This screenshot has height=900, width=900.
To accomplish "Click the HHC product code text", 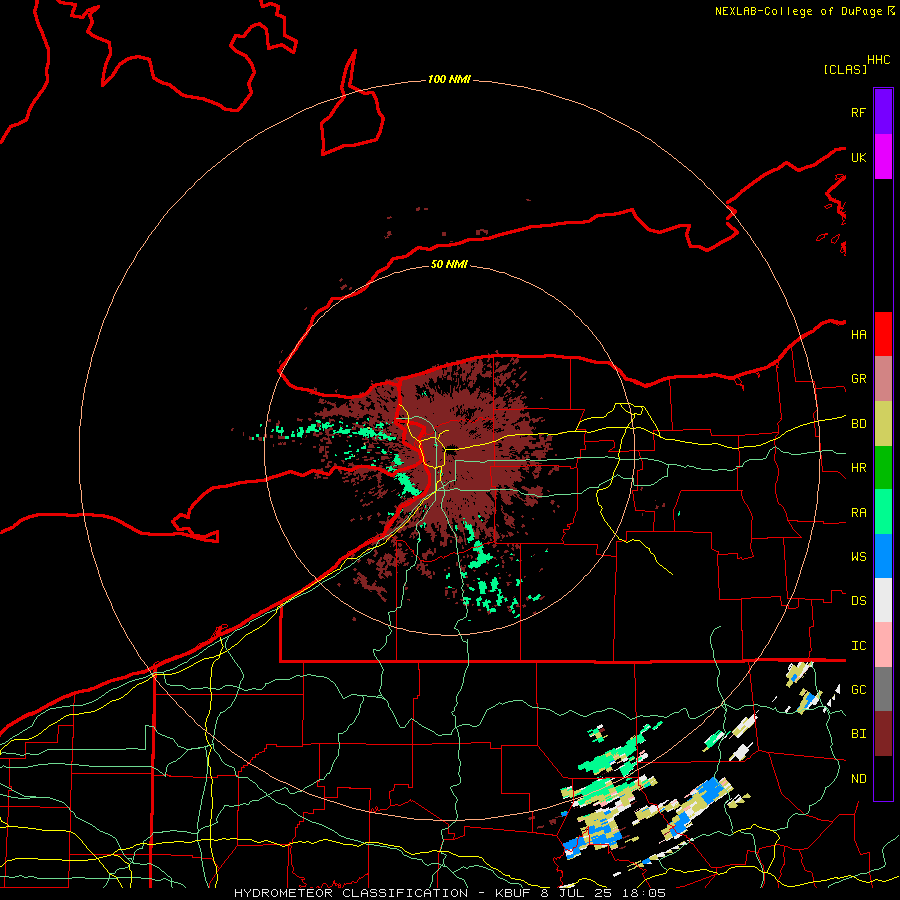I will point(878,60).
